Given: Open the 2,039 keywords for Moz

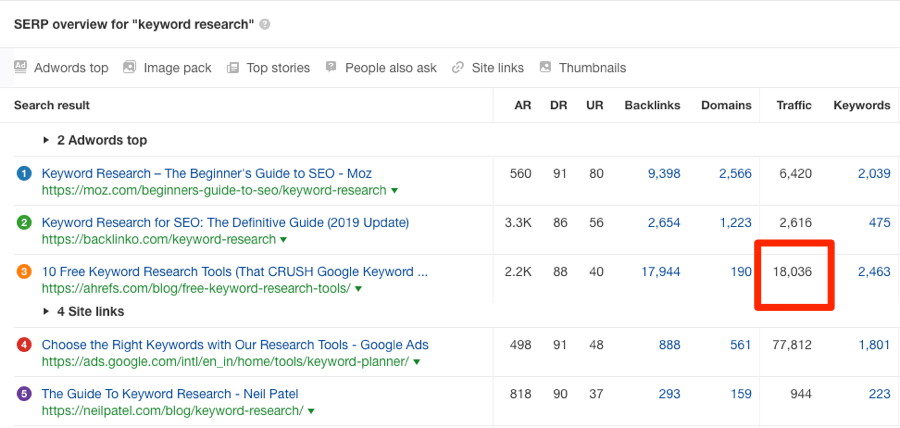Looking at the screenshot, I should [x=874, y=173].
